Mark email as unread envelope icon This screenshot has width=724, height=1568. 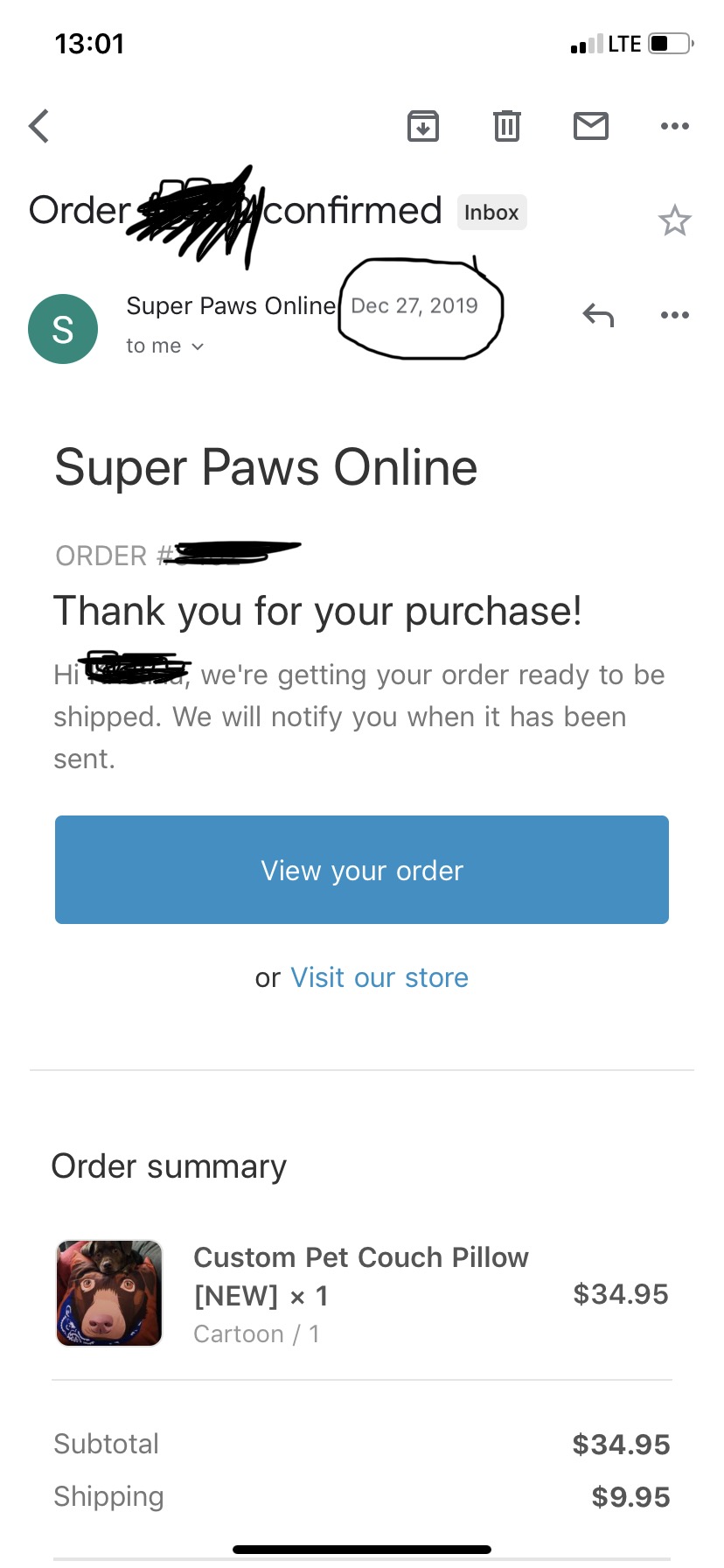591,126
